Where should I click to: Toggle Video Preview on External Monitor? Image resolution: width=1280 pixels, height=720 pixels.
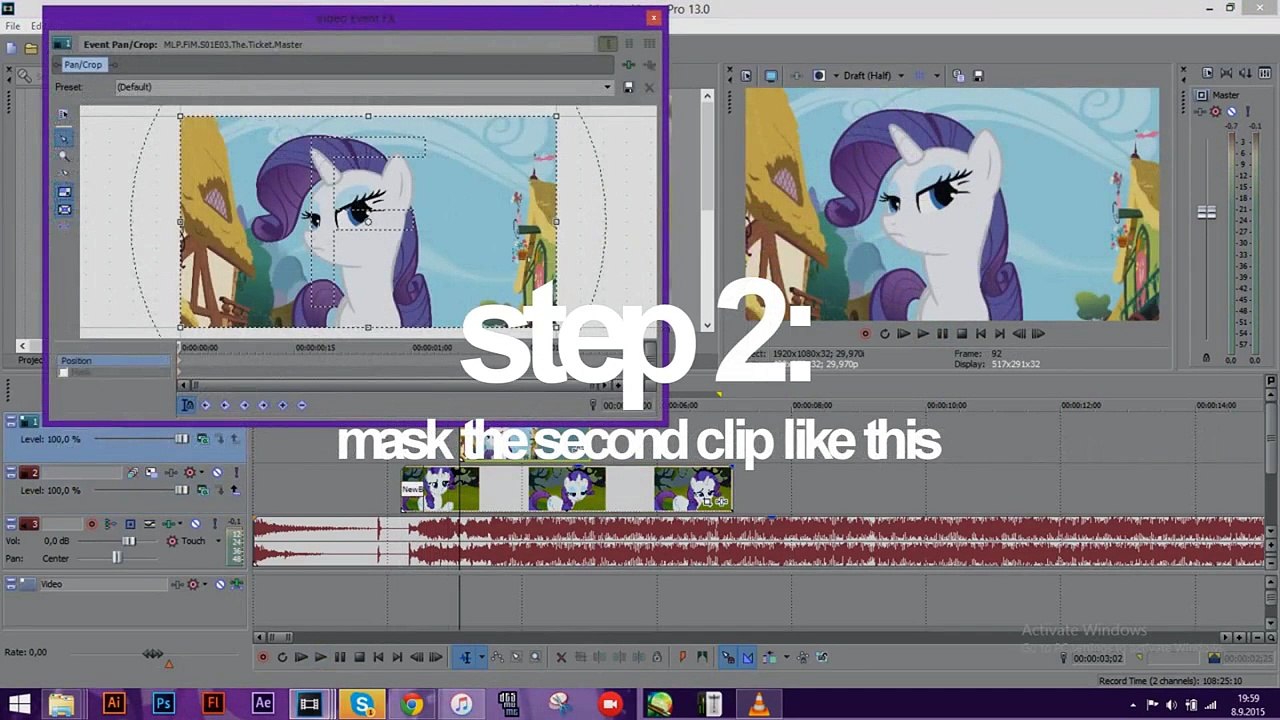[x=771, y=76]
